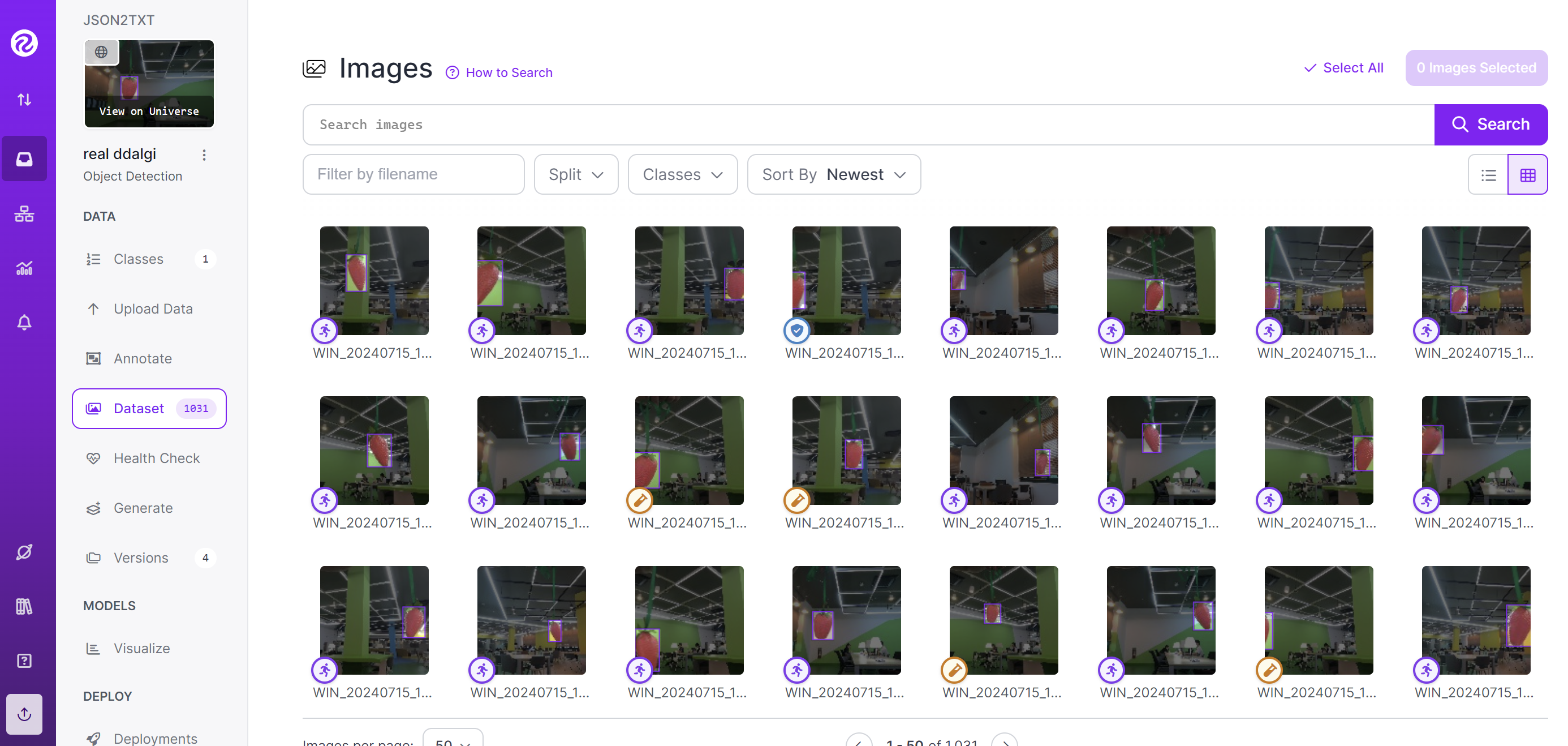Image resolution: width=1568 pixels, height=746 pixels.
Task: Open the Sort By Newest dropdown
Action: pos(833,175)
